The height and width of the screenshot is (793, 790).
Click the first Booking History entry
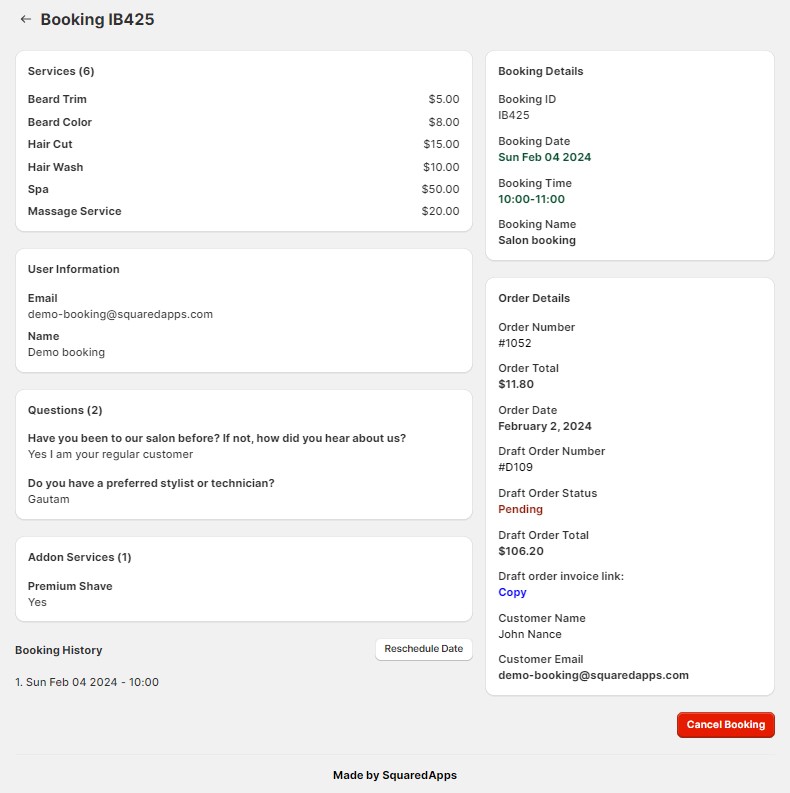[87, 682]
